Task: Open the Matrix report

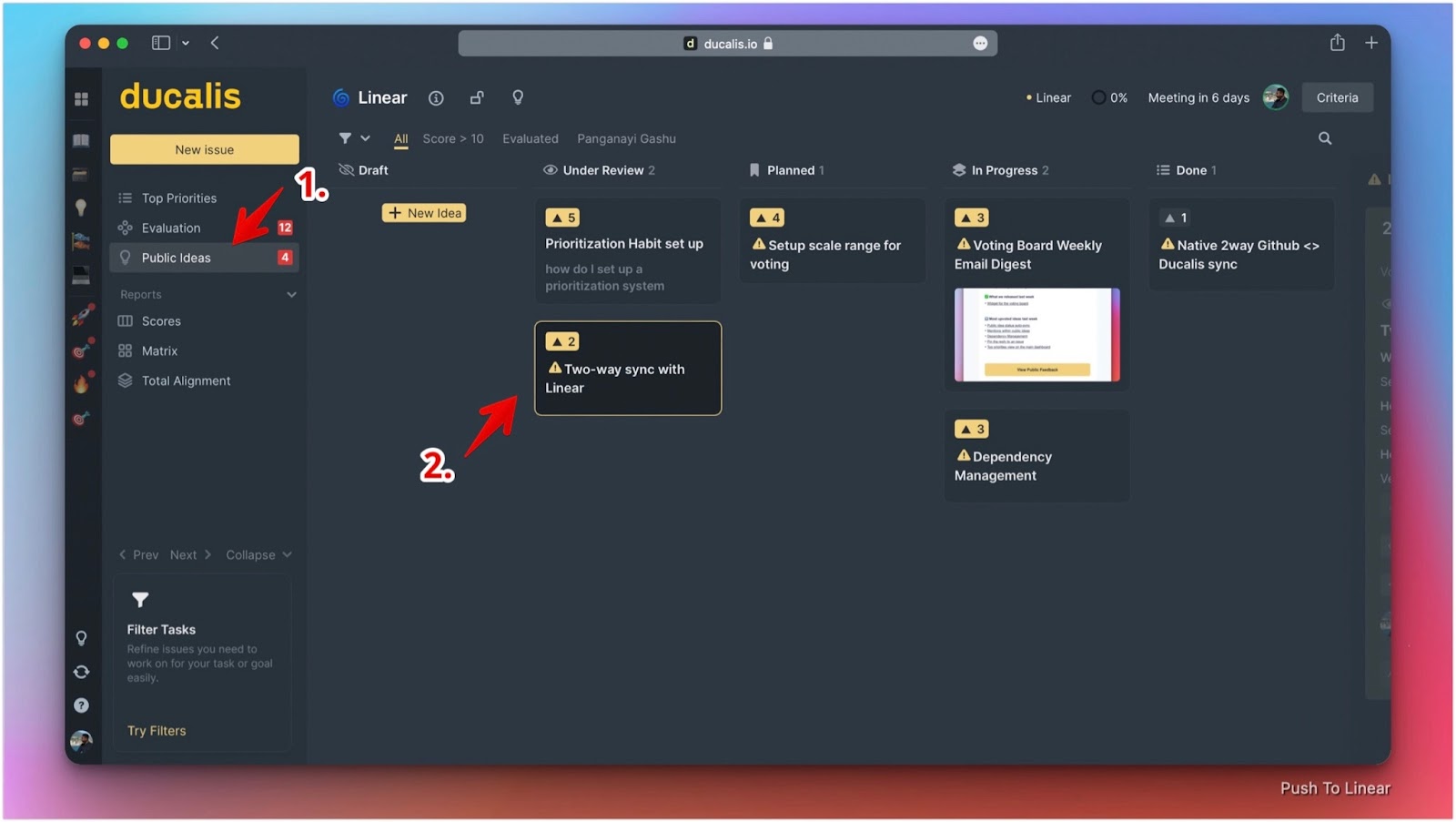Action: click(x=159, y=350)
